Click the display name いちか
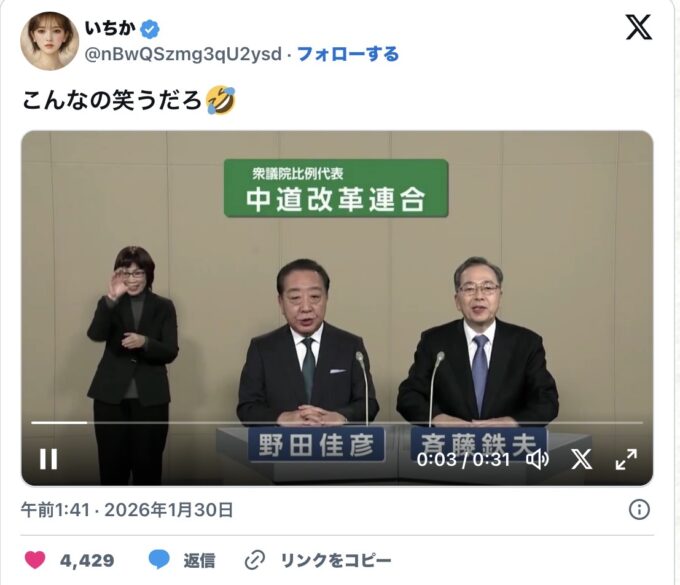Image resolution: width=680 pixels, height=585 pixels. (x=110, y=29)
